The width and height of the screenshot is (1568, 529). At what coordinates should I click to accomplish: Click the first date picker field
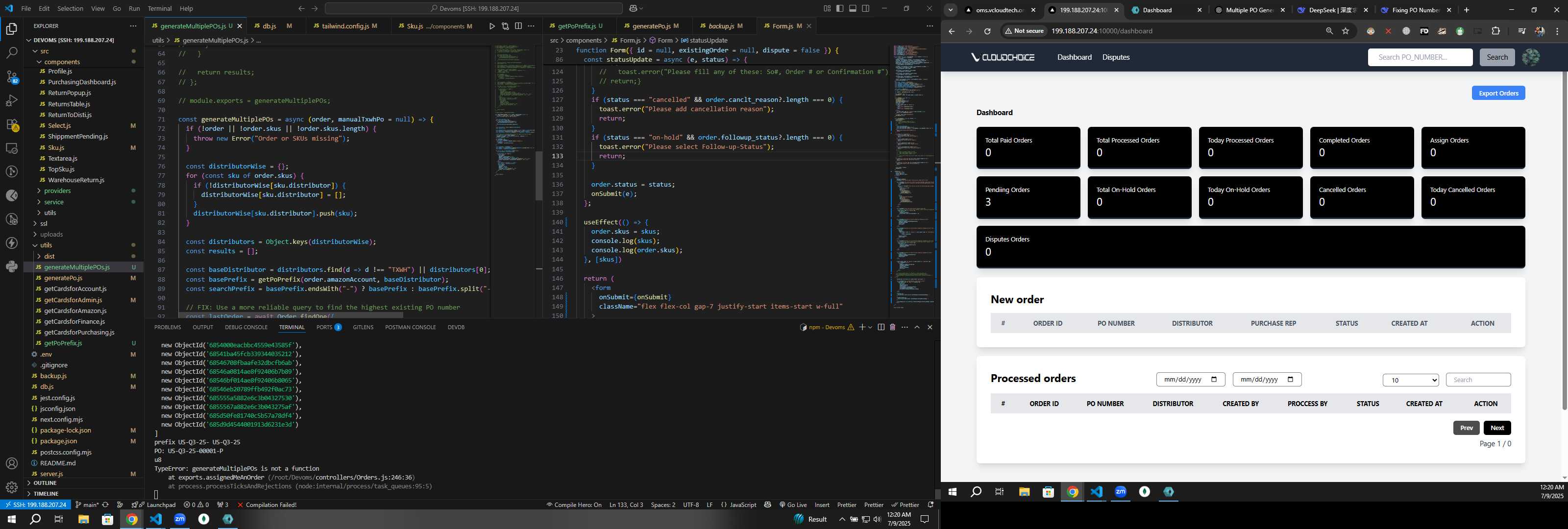click(x=1191, y=380)
